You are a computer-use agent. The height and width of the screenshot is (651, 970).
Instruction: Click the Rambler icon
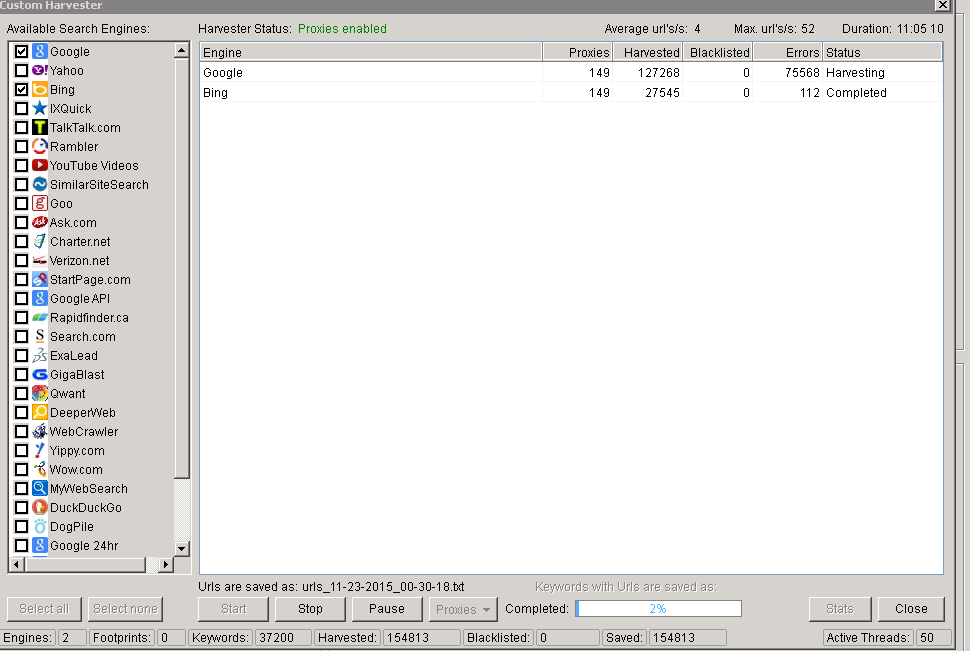(x=40, y=147)
